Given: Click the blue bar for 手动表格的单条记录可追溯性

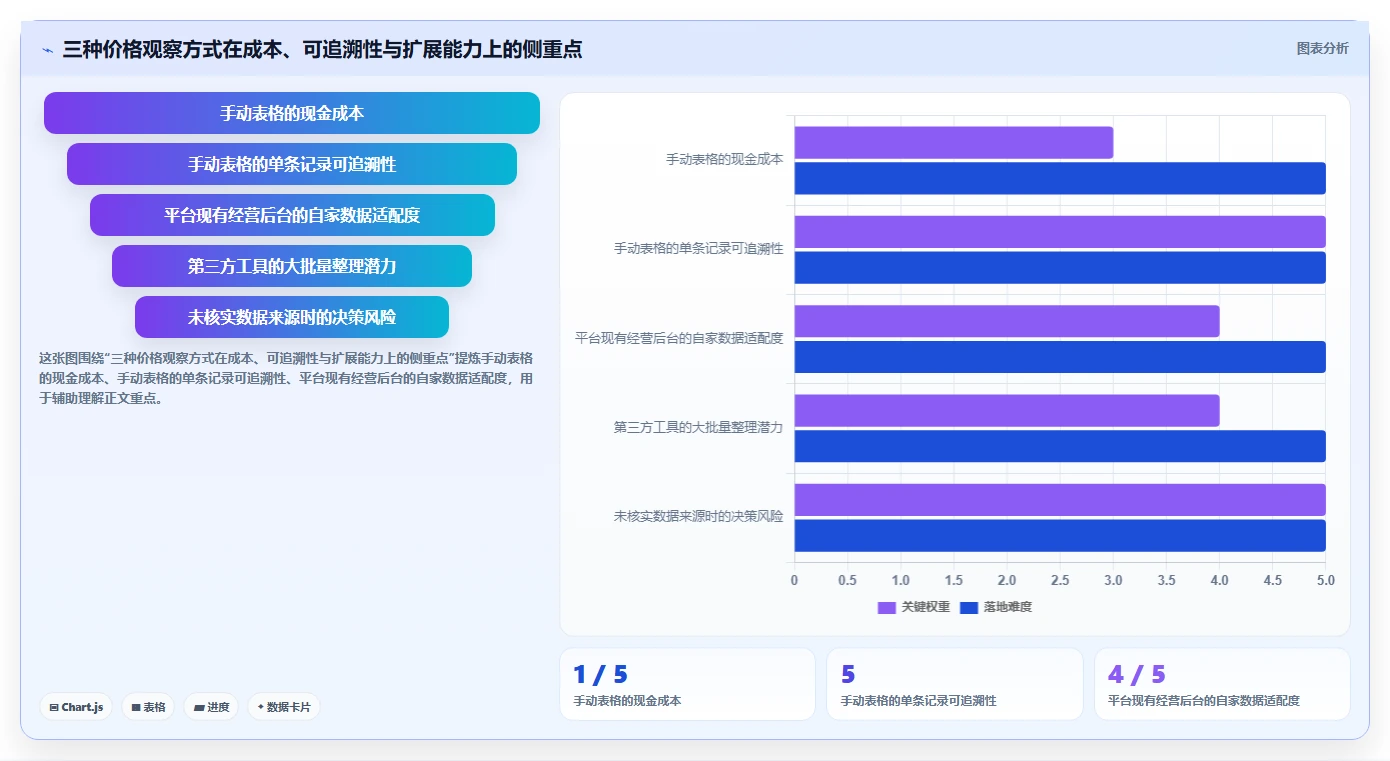Looking at the screenshot, I should [x=1060, y=267].
